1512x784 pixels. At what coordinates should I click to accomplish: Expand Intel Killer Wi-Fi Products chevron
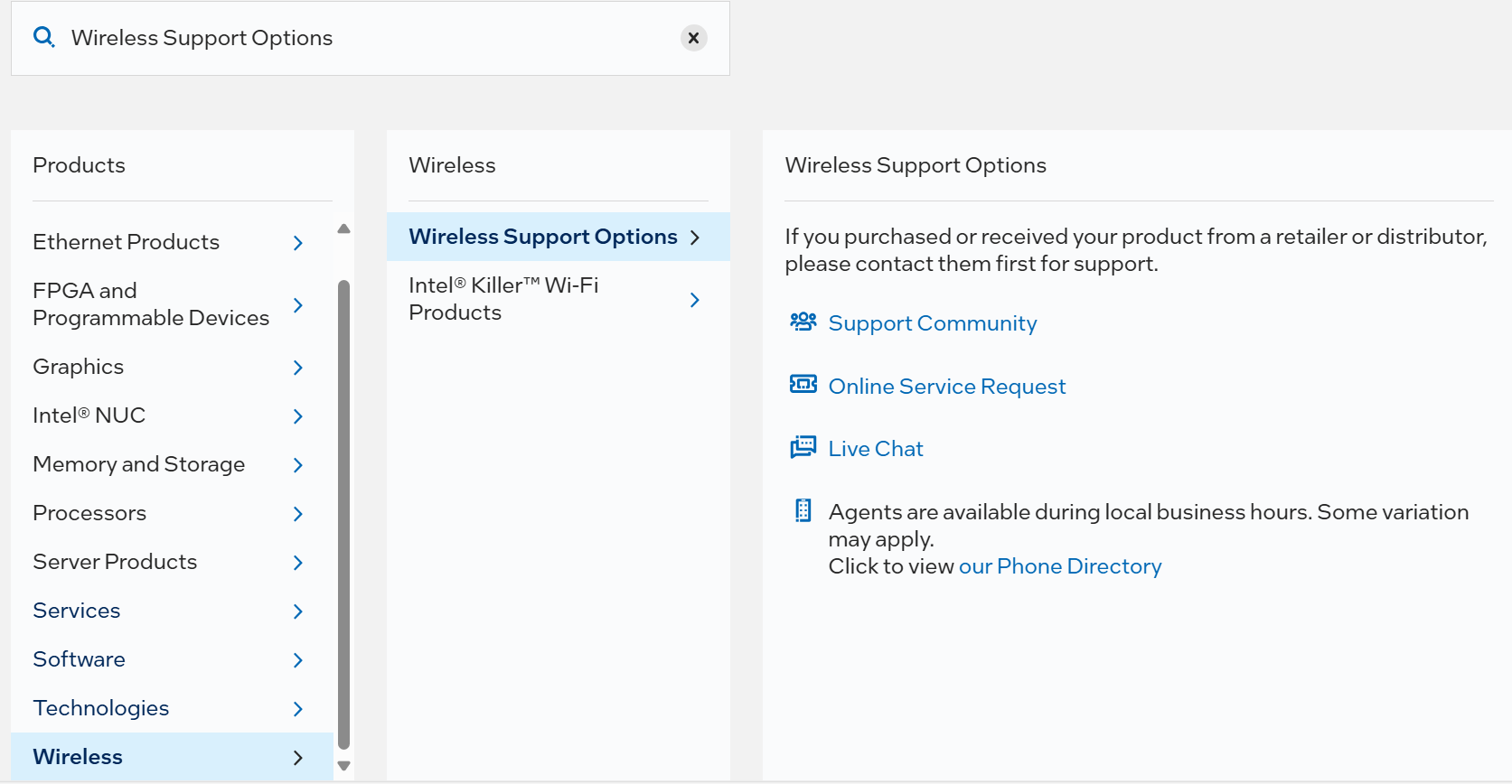click(x=694, y=300)
